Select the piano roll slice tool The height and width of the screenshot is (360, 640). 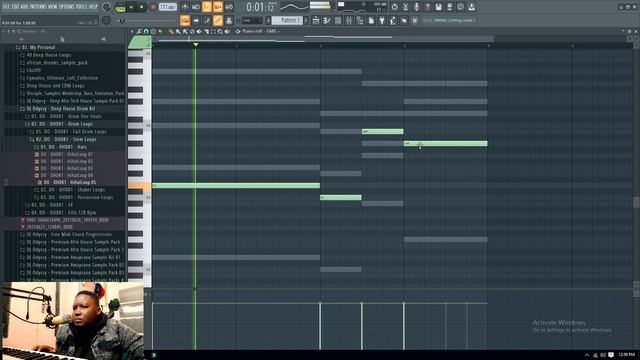(206, 31)
